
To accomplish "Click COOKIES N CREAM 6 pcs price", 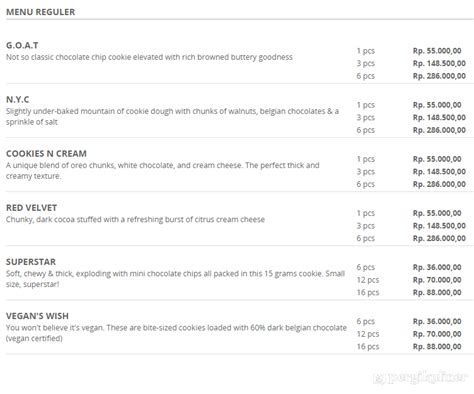I will point(439,184).
